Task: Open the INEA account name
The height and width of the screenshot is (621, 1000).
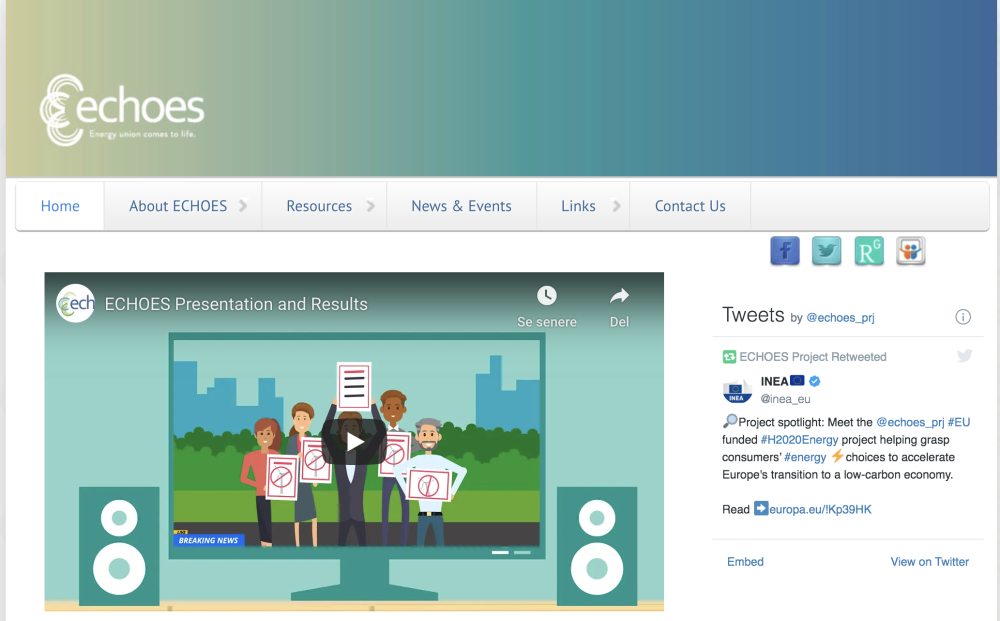Action: coord(774,381)
